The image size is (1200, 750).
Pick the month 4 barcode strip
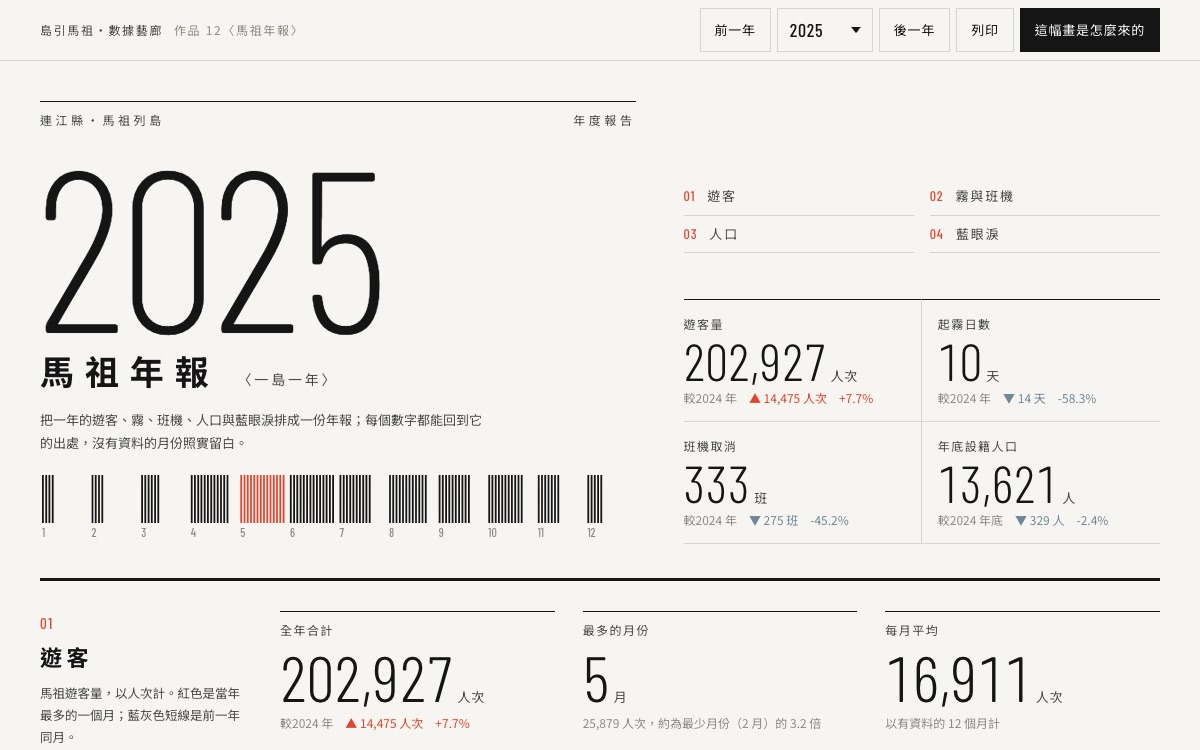pos(210,499)
